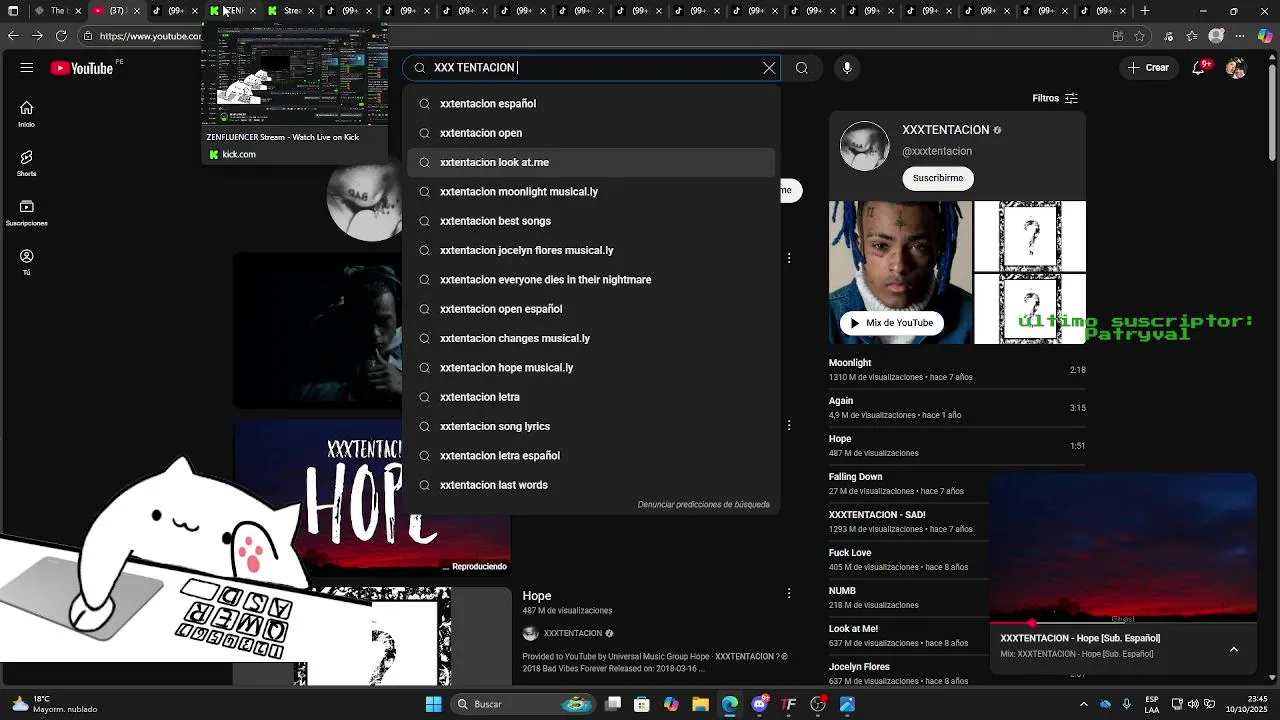The image size is (1280, 720).
Task: Open Microsoft Edge from the taskbar
Action: coord(730,704)
